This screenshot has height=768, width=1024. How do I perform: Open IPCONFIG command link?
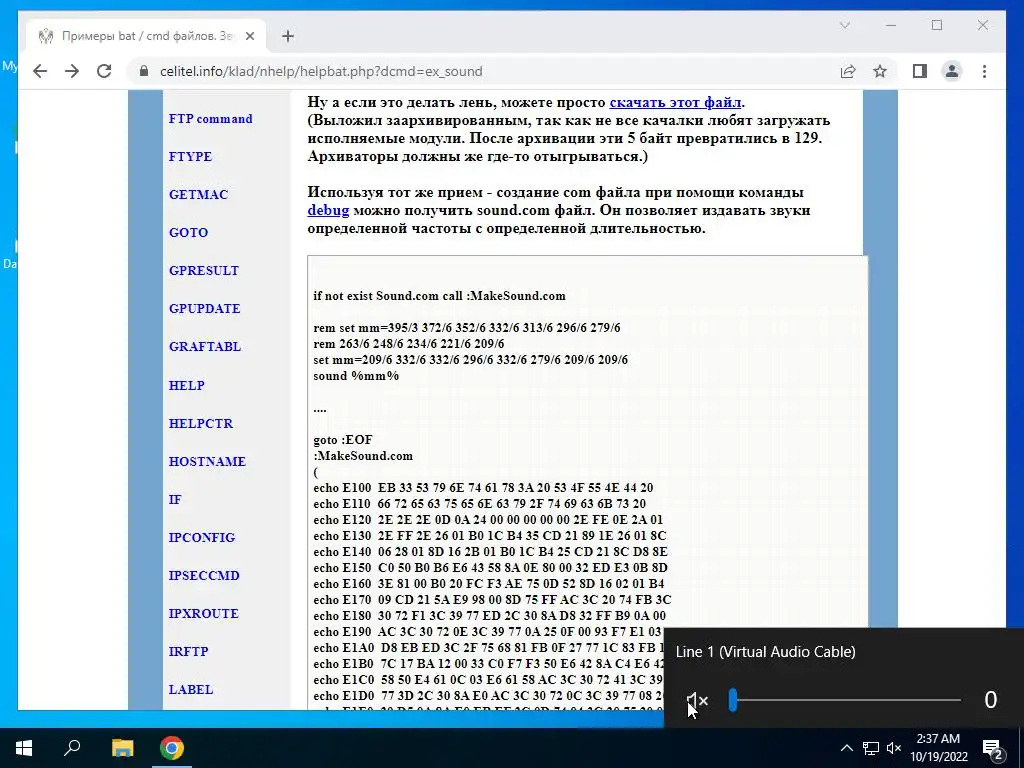coord(201,537)
